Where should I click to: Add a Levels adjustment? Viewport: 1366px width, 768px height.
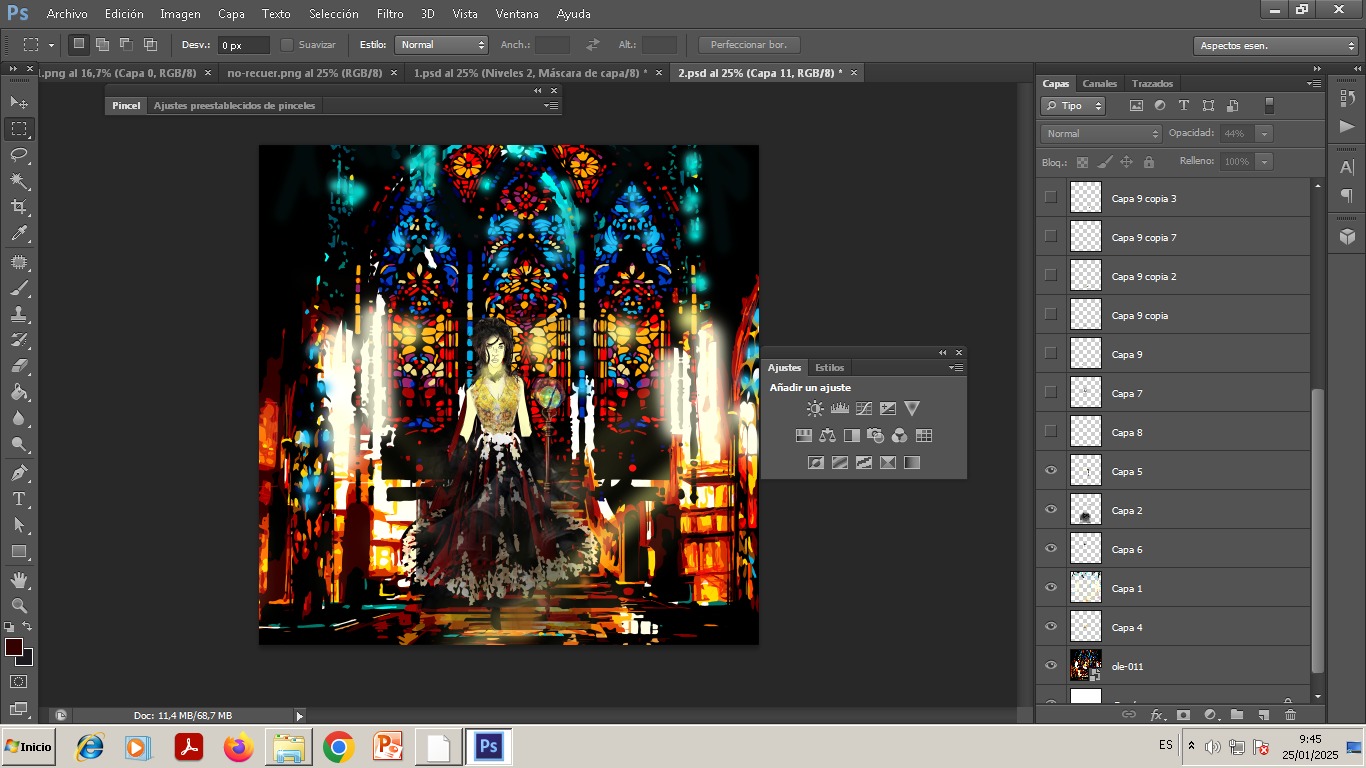[839, 408]
